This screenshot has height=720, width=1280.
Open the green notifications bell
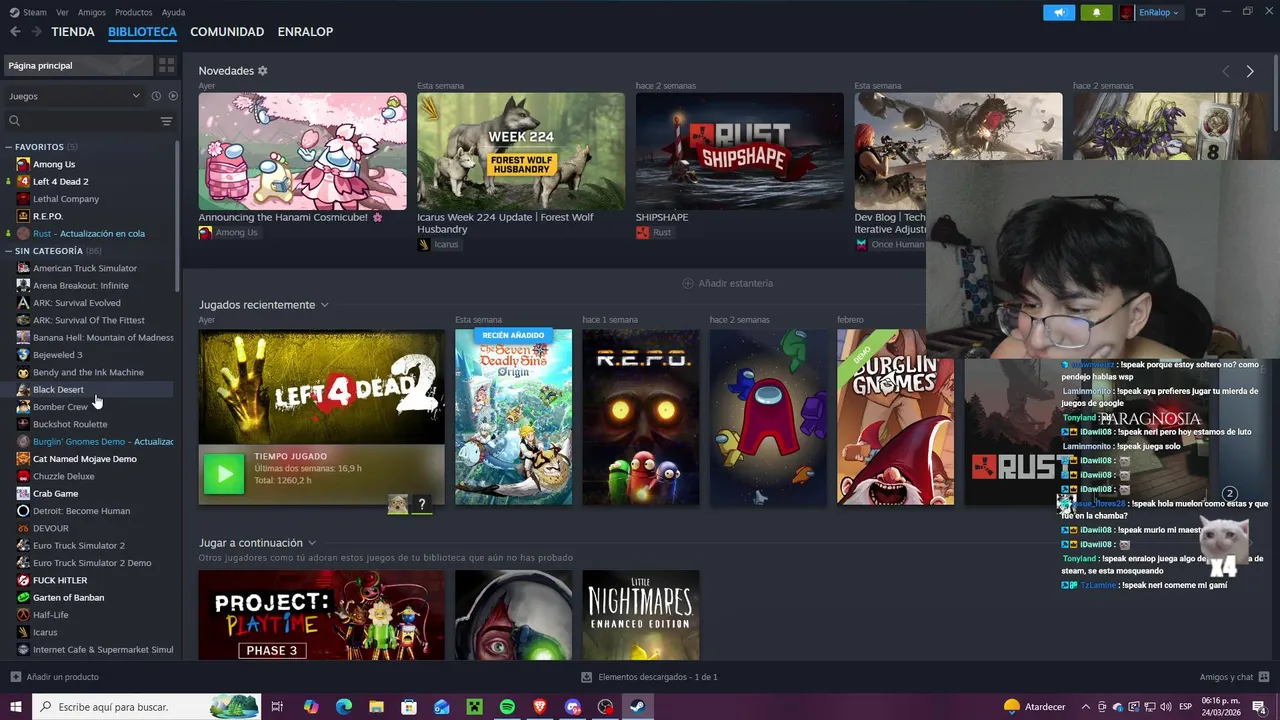point(1096,12)
